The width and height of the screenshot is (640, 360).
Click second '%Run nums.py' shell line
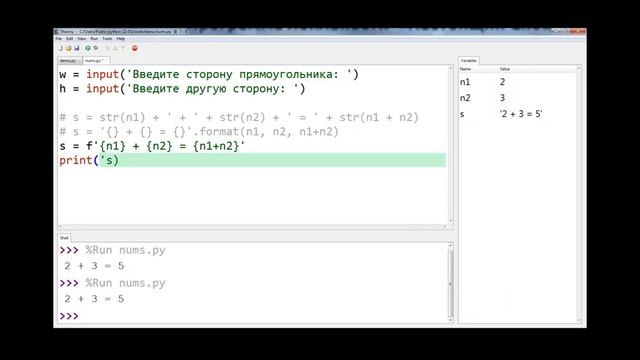point(125,283)
